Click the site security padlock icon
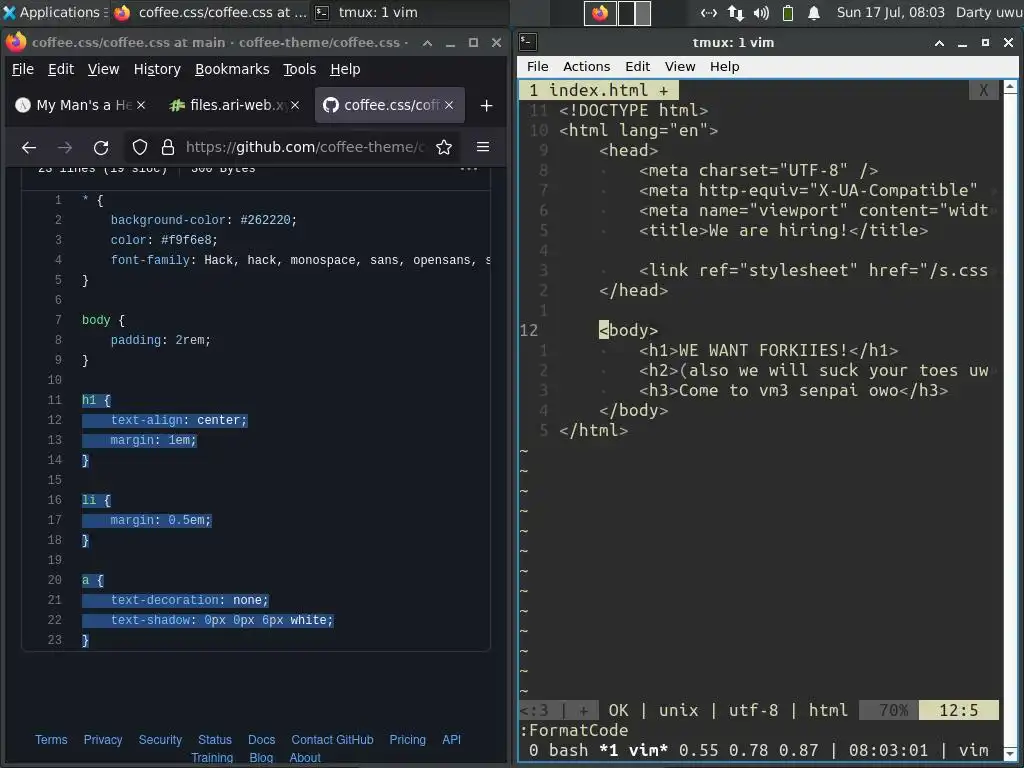This screenshot has width=1024, height=768. tap(168, 148)
